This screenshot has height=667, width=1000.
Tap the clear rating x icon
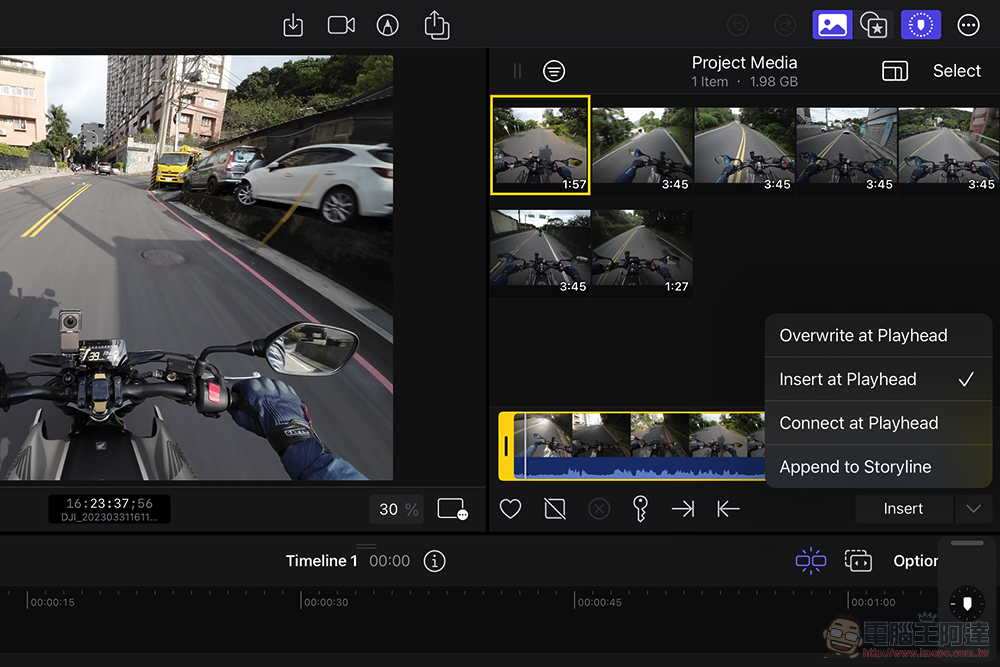tap(599, 509)
